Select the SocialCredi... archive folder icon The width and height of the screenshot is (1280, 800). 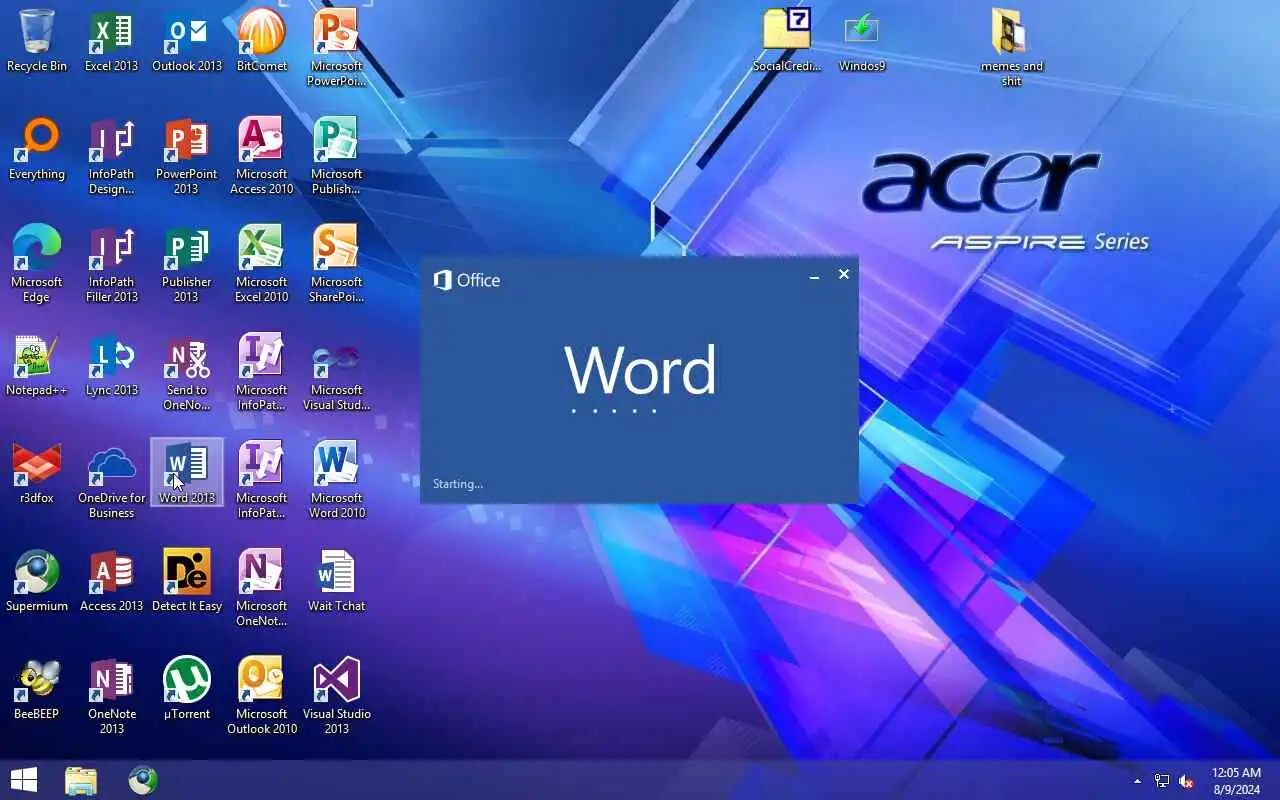point(787,40)
